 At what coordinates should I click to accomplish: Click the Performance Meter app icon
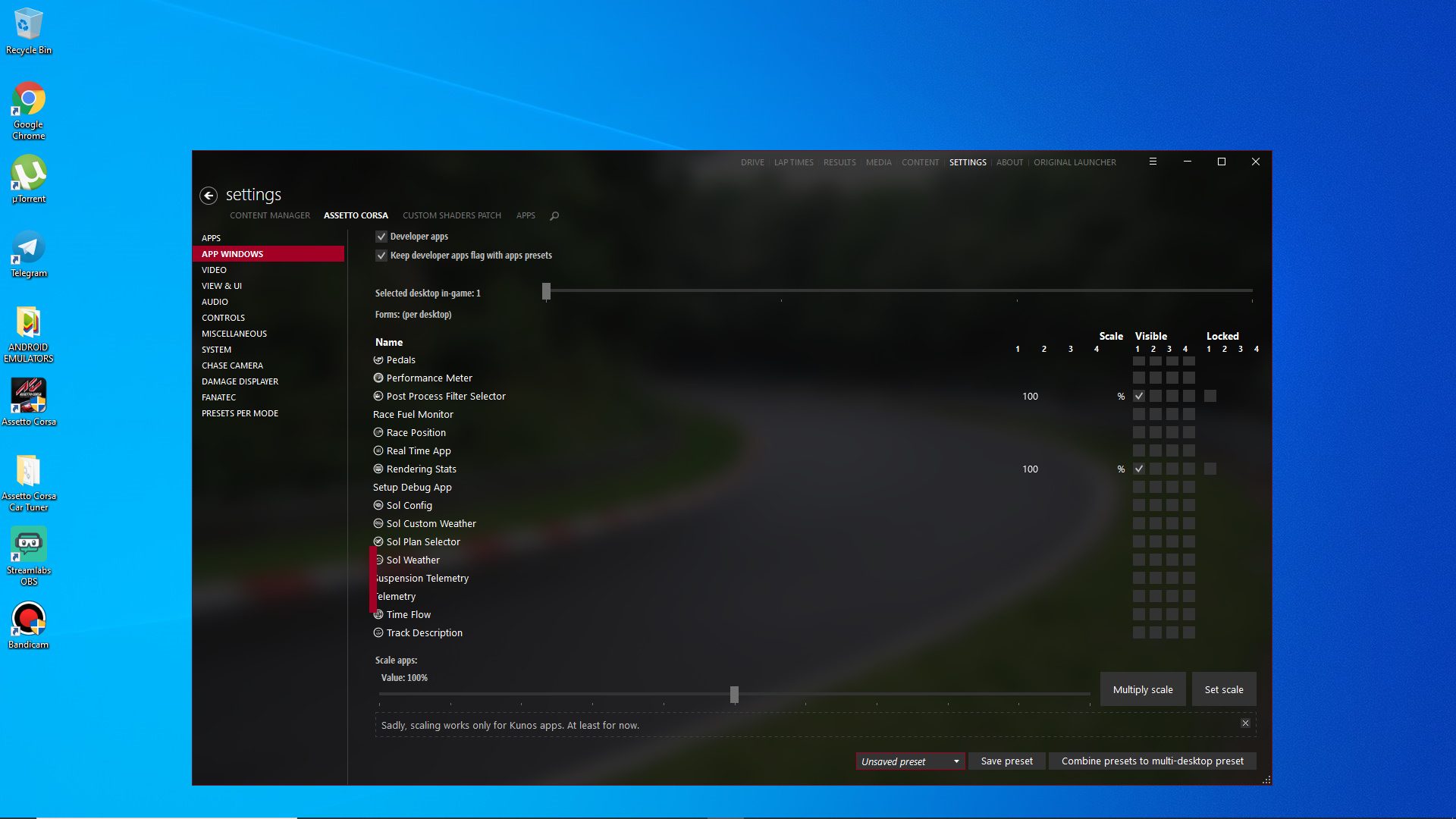coord(378,378)
